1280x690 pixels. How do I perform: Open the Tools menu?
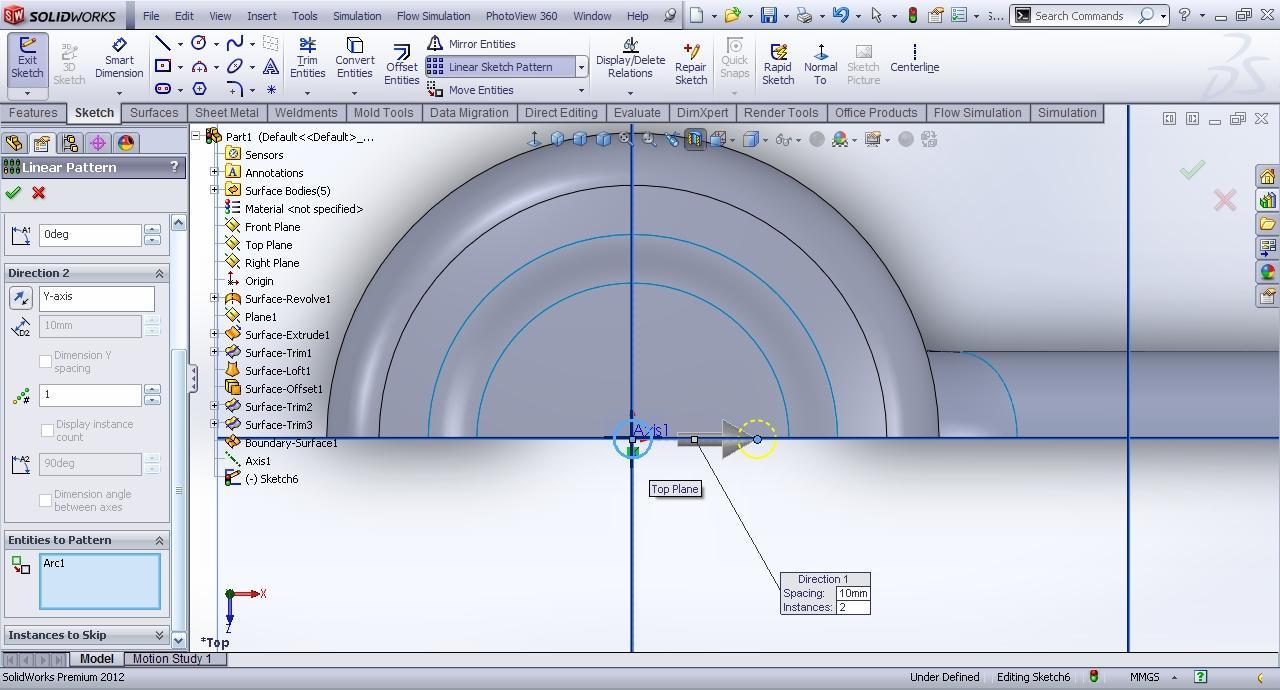click(x=305, y=16)
